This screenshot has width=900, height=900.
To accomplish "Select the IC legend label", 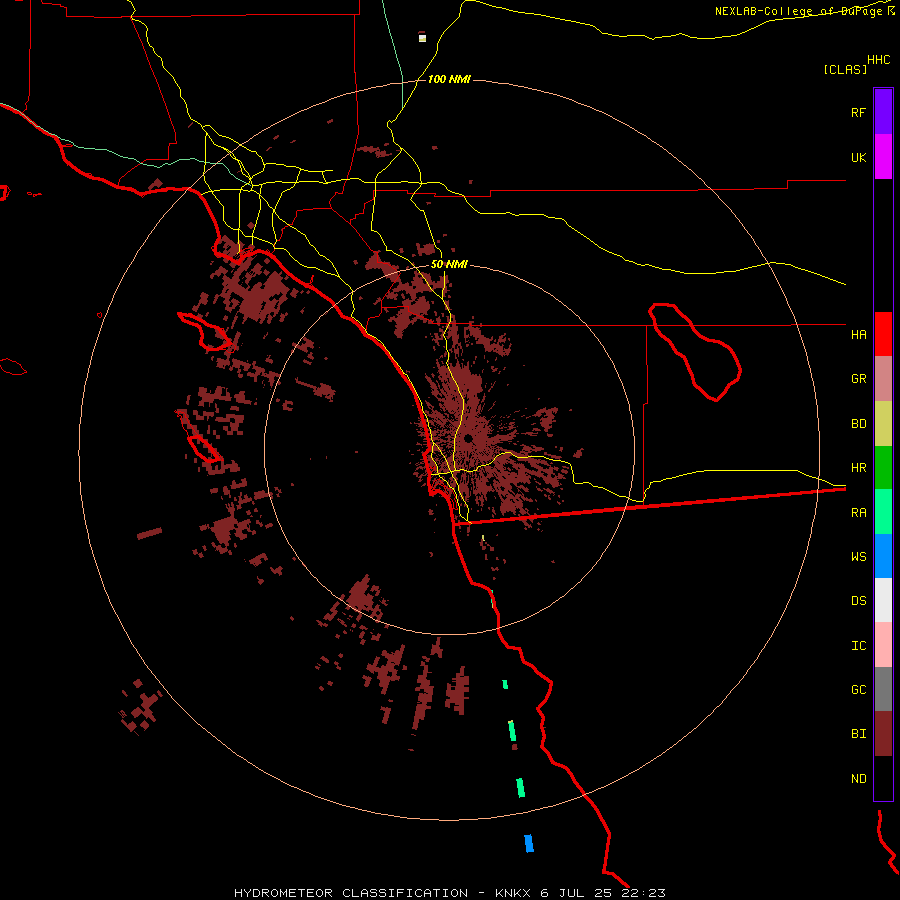I will 858,646.
